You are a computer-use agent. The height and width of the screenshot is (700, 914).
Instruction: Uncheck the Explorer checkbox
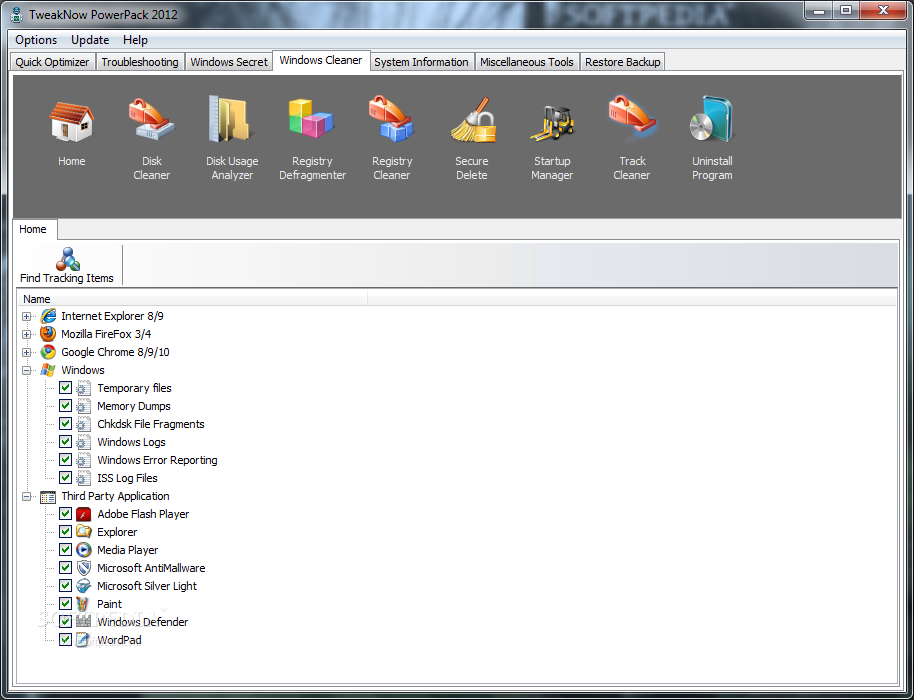click(x=65, y=532)
